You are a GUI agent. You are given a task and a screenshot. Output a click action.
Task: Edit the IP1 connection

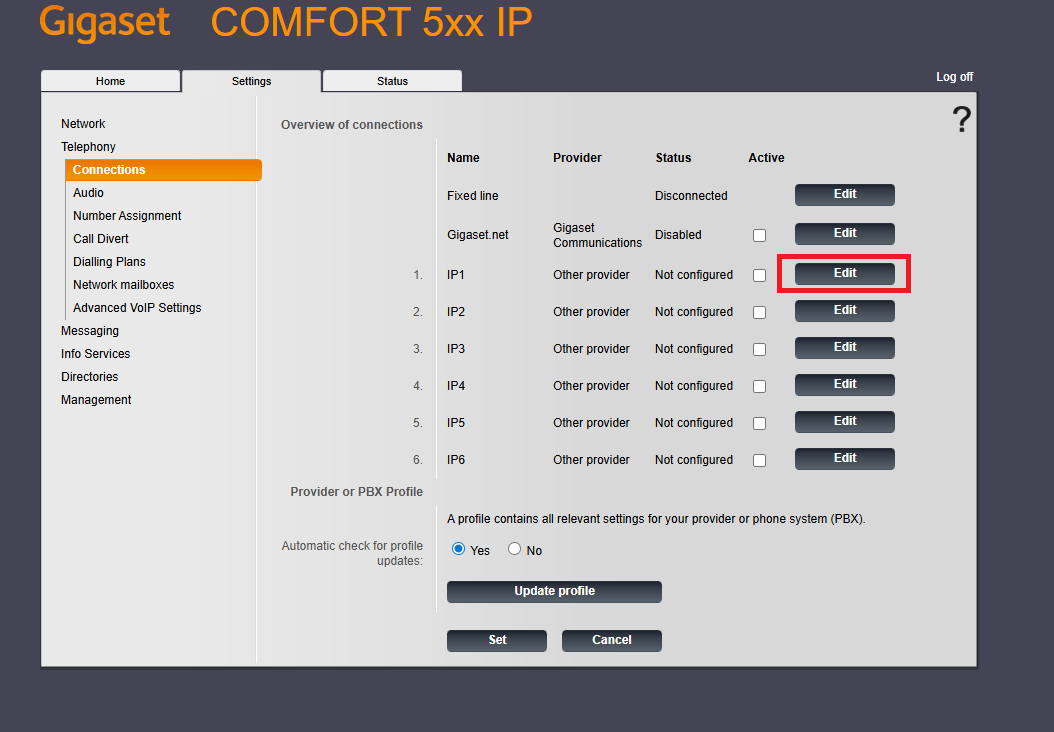click(x=844, y=273)
